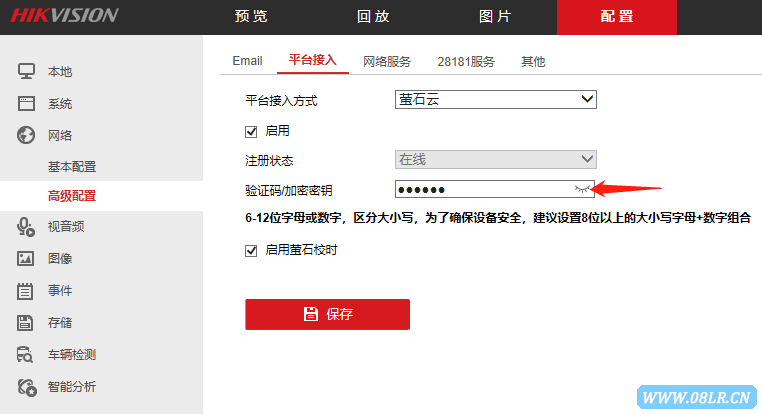The width and height of the screenshot is (762, 414).
Task: Click the 系统 system icon in sidebar
Action: point(27,104)
